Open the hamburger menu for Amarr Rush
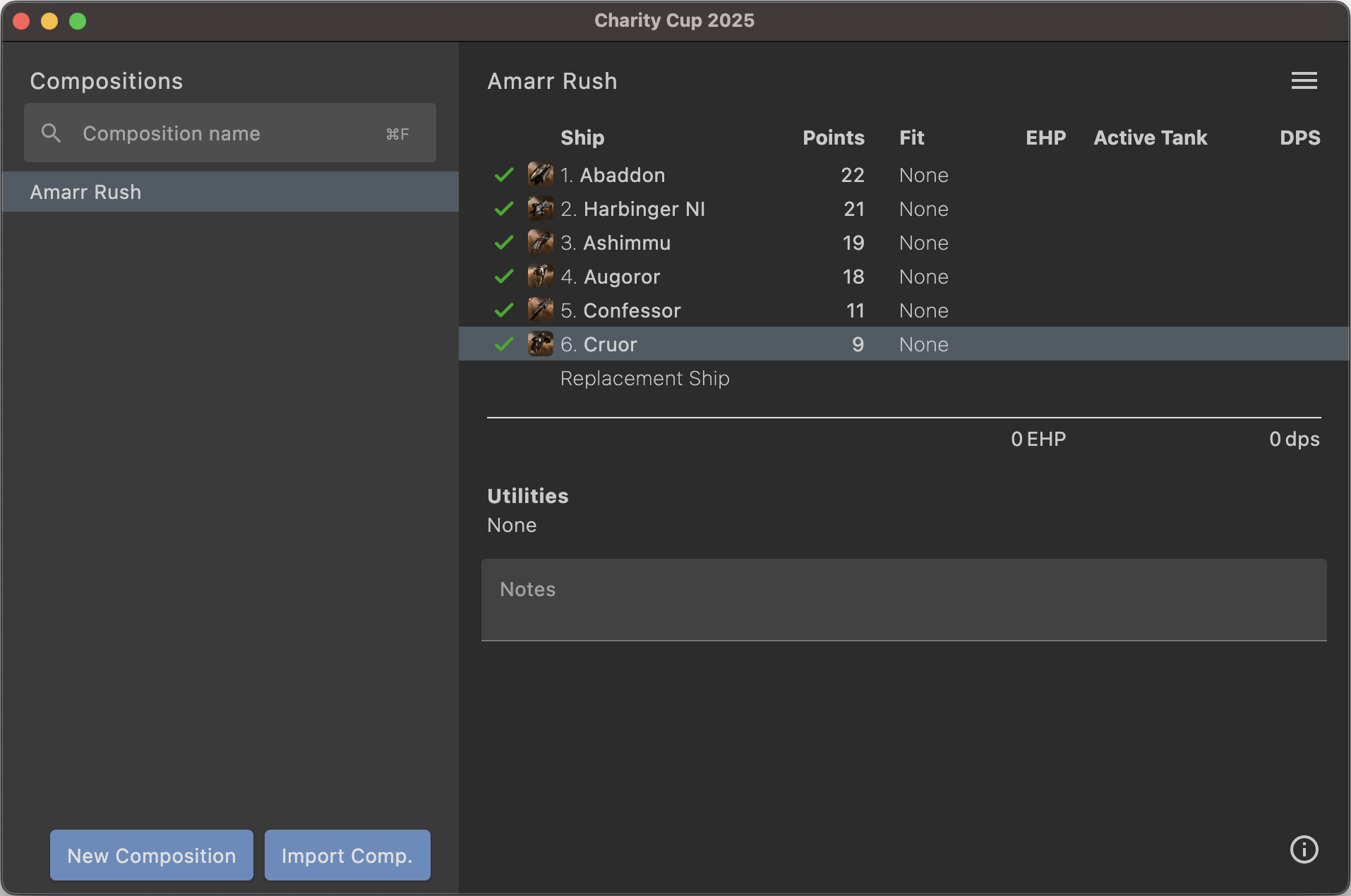Image resolution: width=1351 pixels, height=896 pixels. (1304, 80)
